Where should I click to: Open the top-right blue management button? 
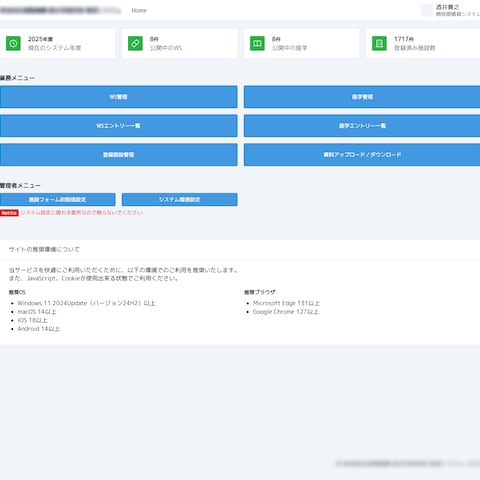362,97
